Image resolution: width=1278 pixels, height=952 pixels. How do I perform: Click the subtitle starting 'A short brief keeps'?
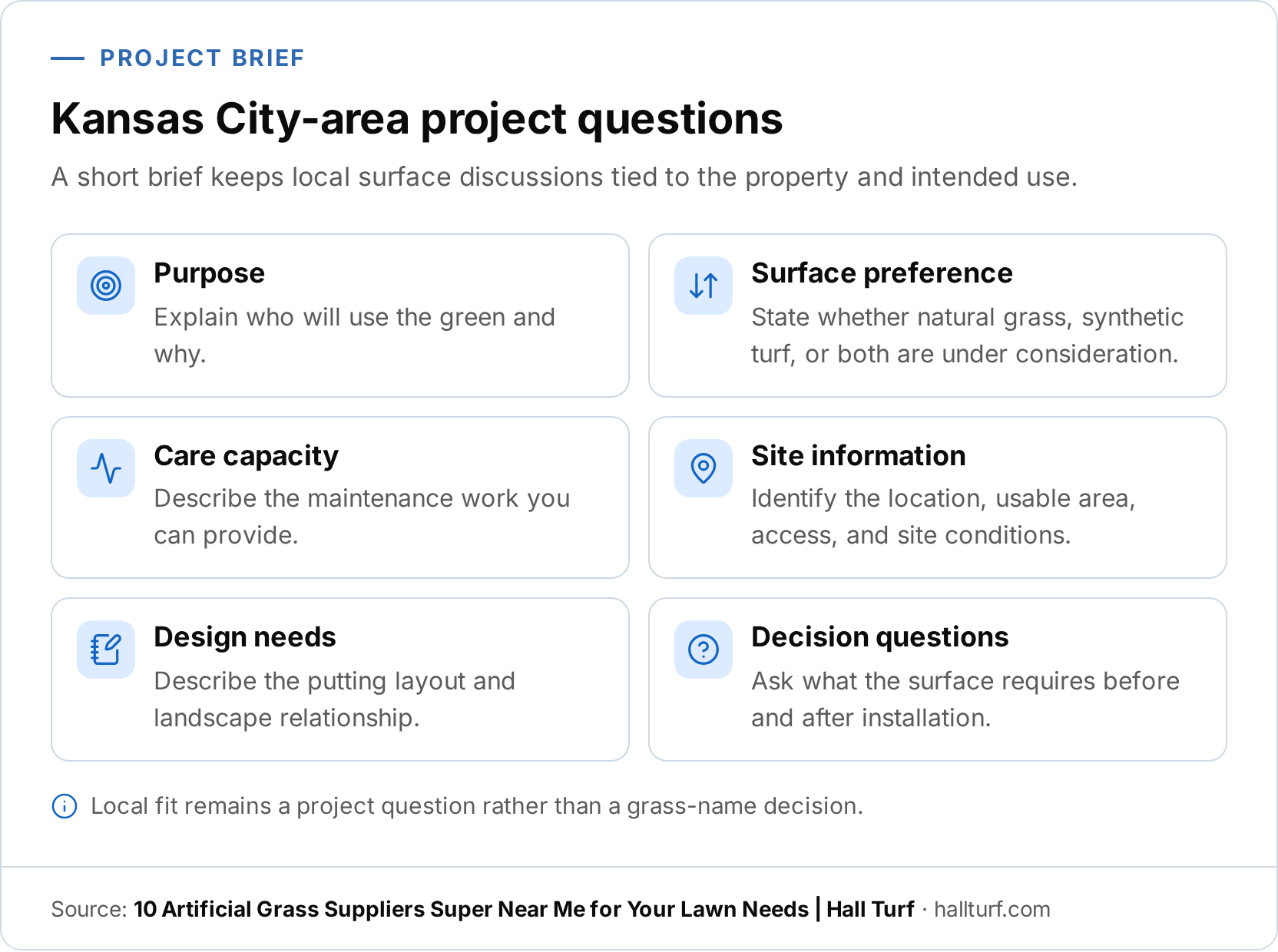click(565, 177)
